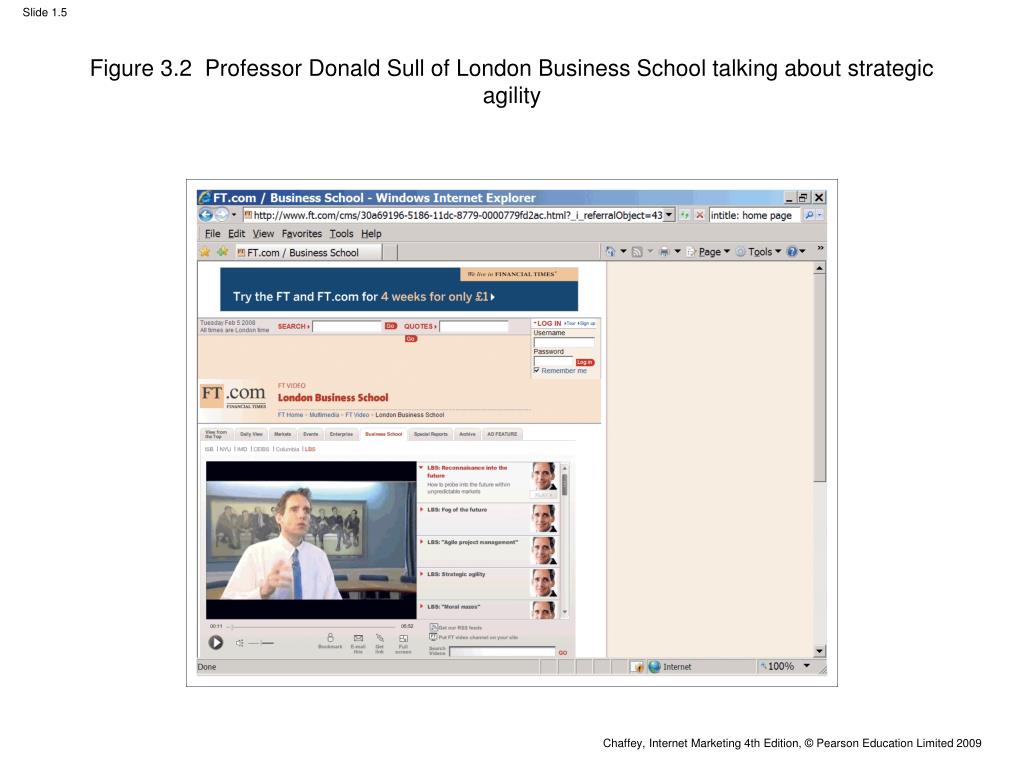Click the Play button on video player
1024x768 pixels.
(216, 643)
